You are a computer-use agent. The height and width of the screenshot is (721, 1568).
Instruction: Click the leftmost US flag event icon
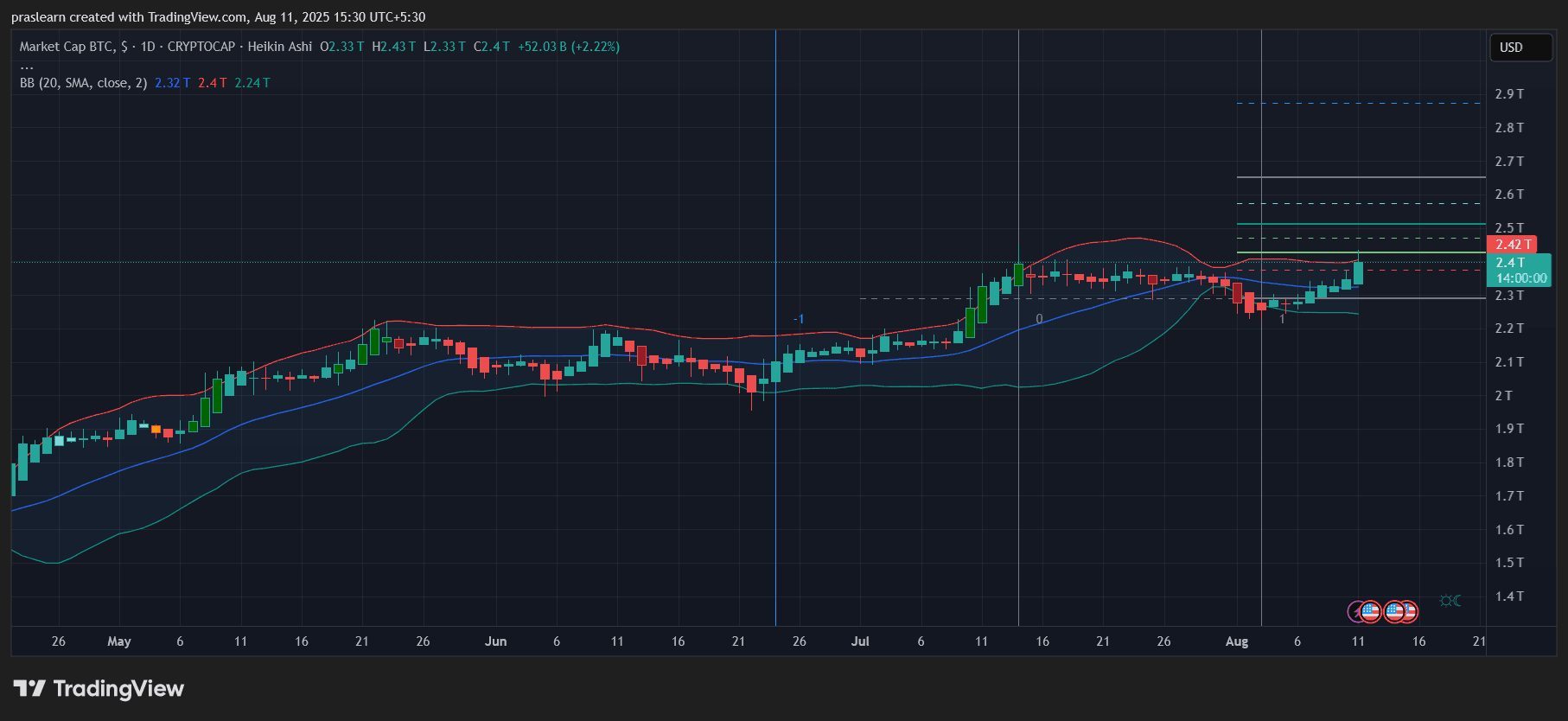point(1370,612)
